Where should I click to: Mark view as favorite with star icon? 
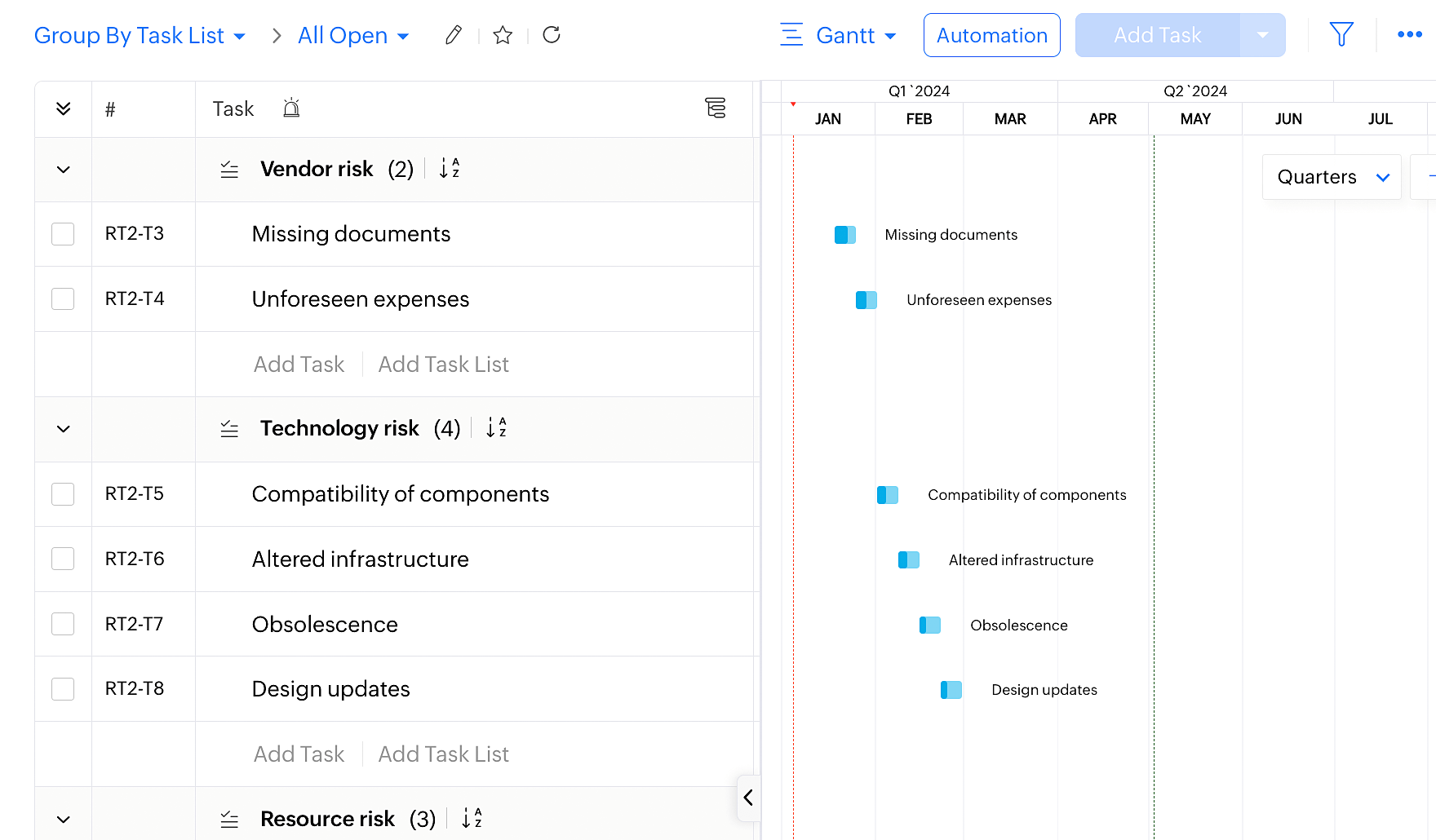pos(503,35)
